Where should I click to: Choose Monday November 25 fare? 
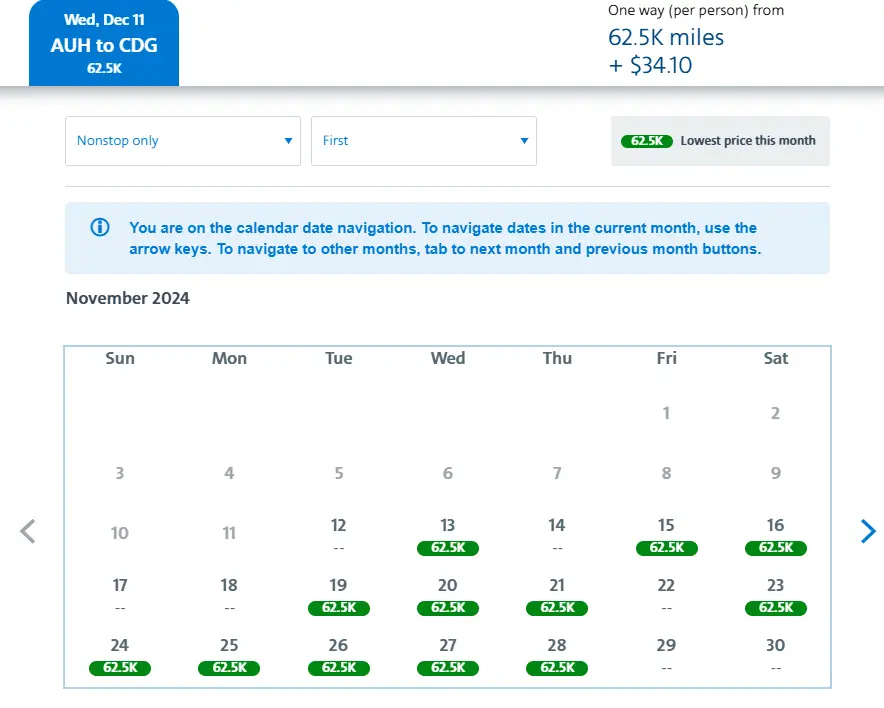click(229, 656)
